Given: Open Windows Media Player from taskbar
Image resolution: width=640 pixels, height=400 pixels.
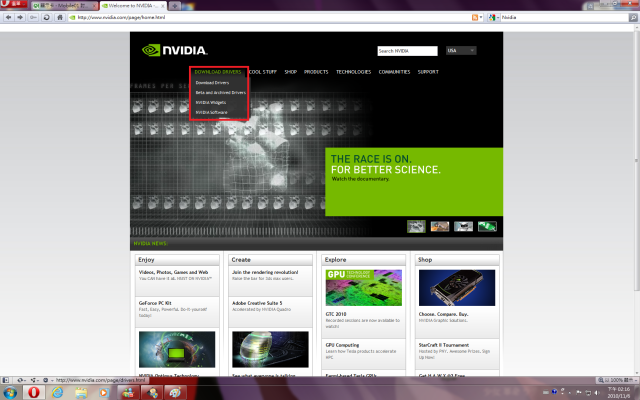Looking at the screenshot, I should (x=104, y=393).
